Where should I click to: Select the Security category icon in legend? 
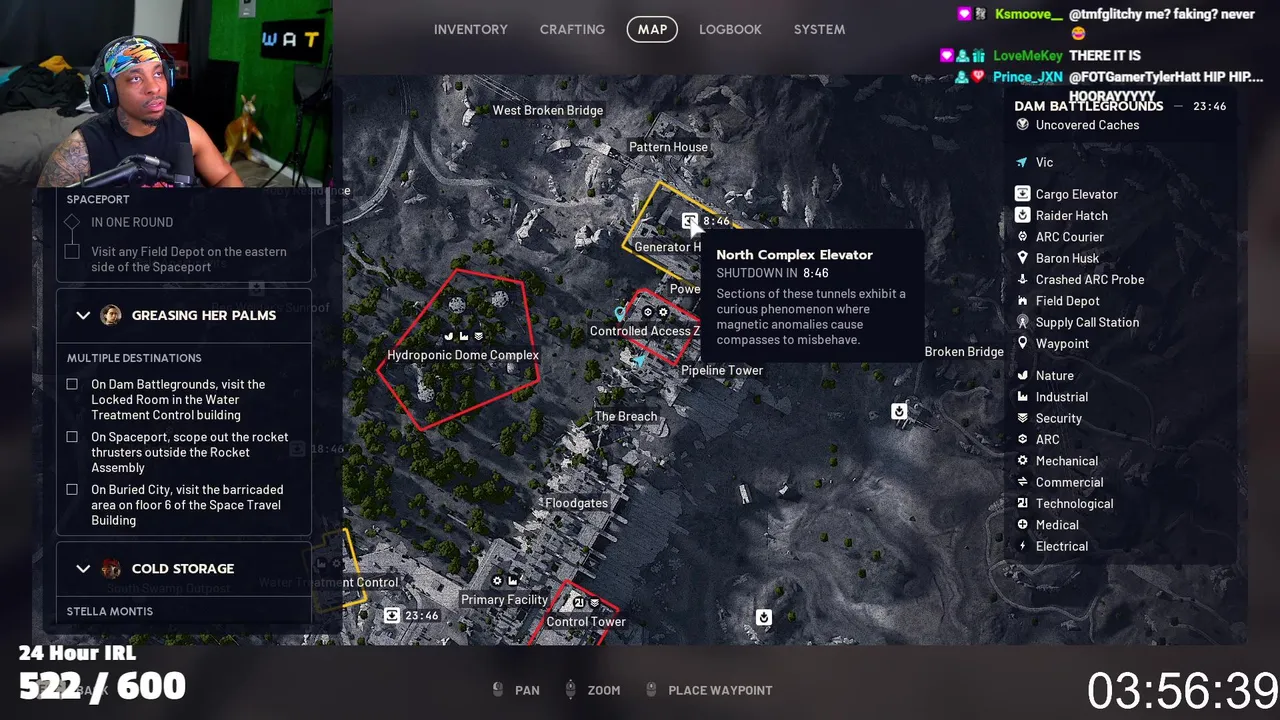tap(1022, 418)
